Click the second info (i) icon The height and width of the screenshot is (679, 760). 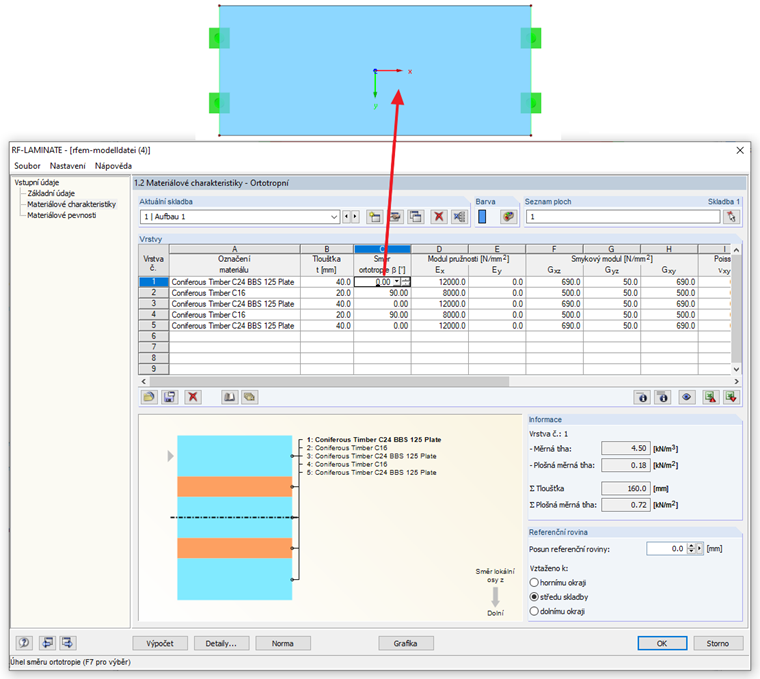[663, 397]
